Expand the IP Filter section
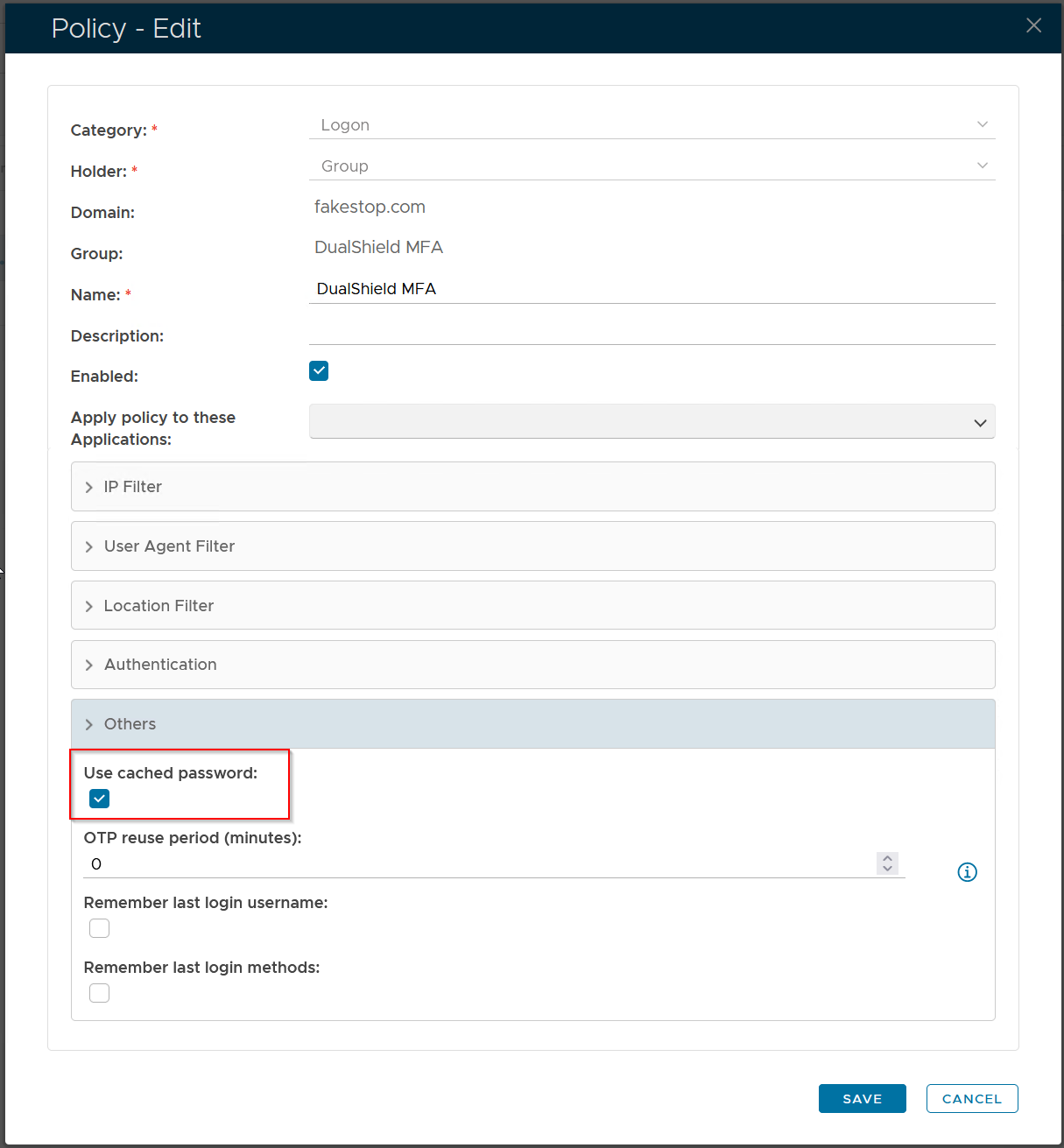Screen dimensions: 1064x1148 (532, 487)
